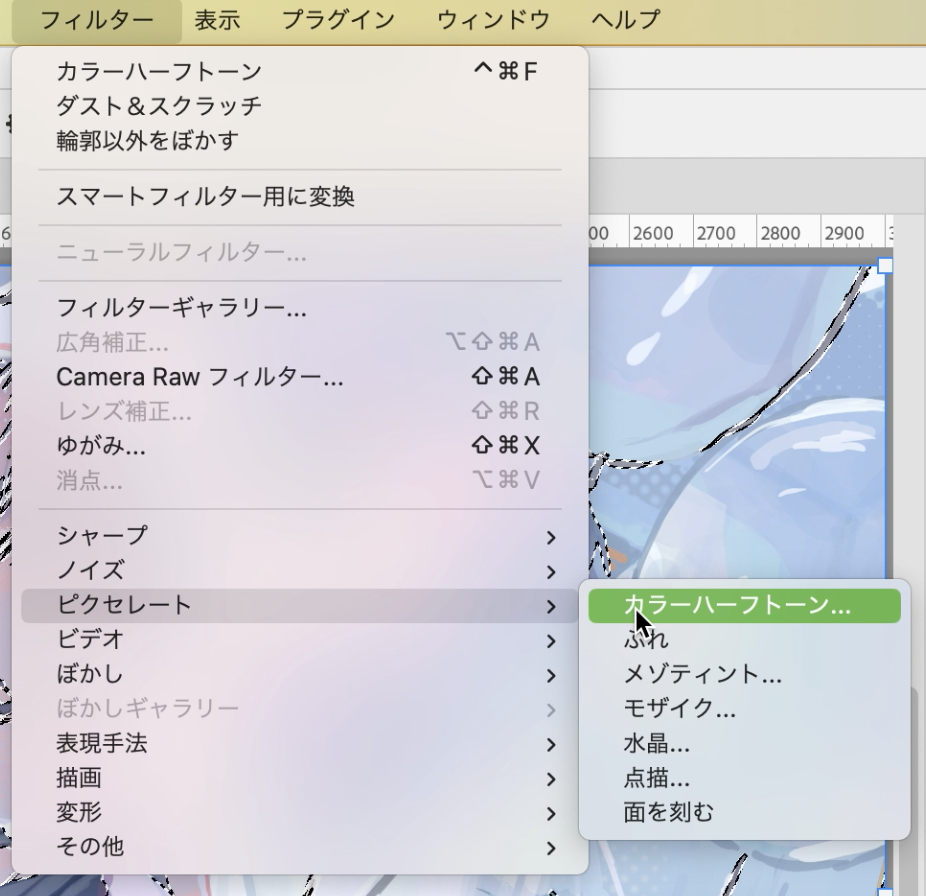The image size is (926, 896).
Task: Open the 表示 menu
Action: click(217, 21)
